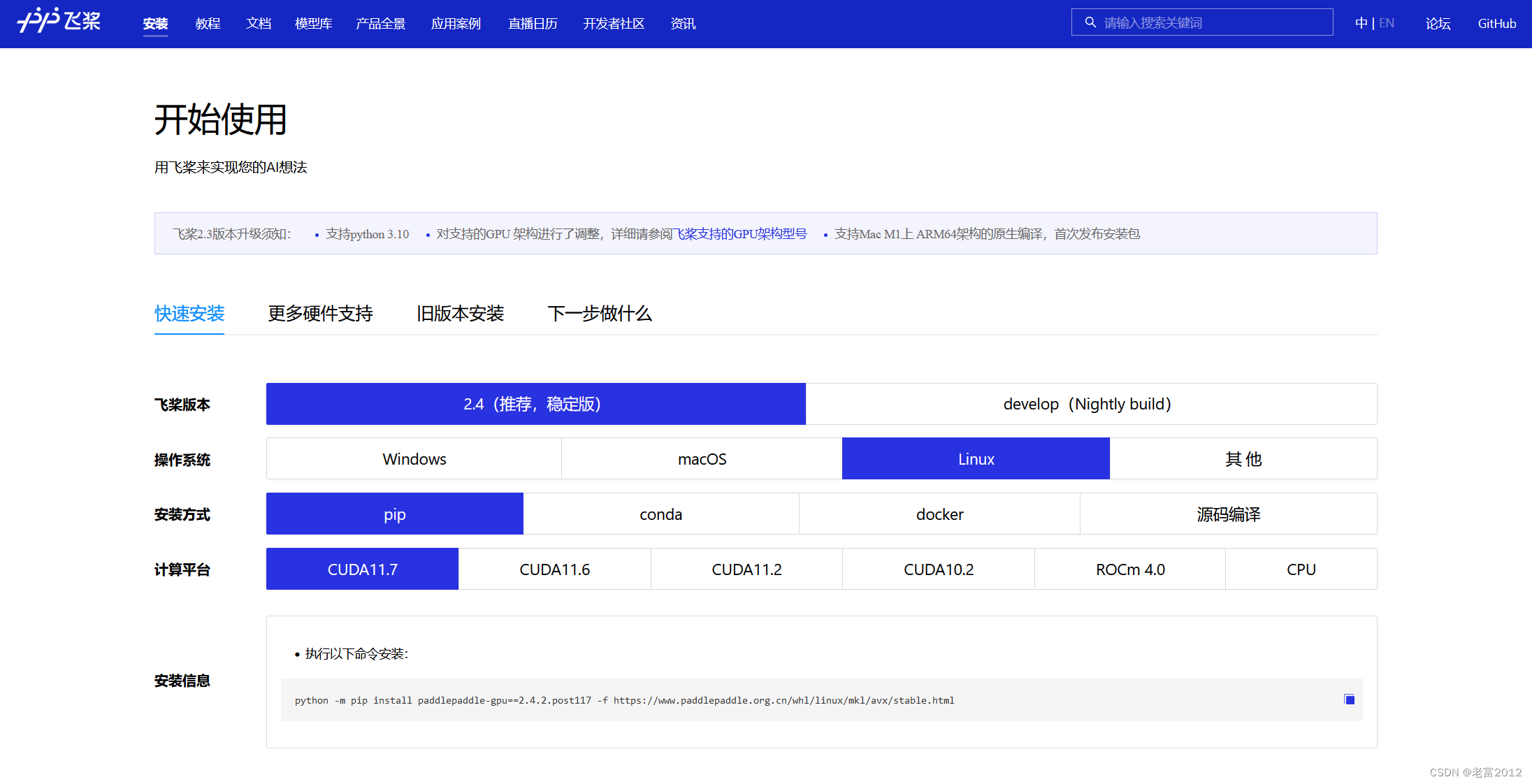Open the 文档 navigation menu
Image resolution: width=1532 pixels, height=784 pixels.
[259, 24]
